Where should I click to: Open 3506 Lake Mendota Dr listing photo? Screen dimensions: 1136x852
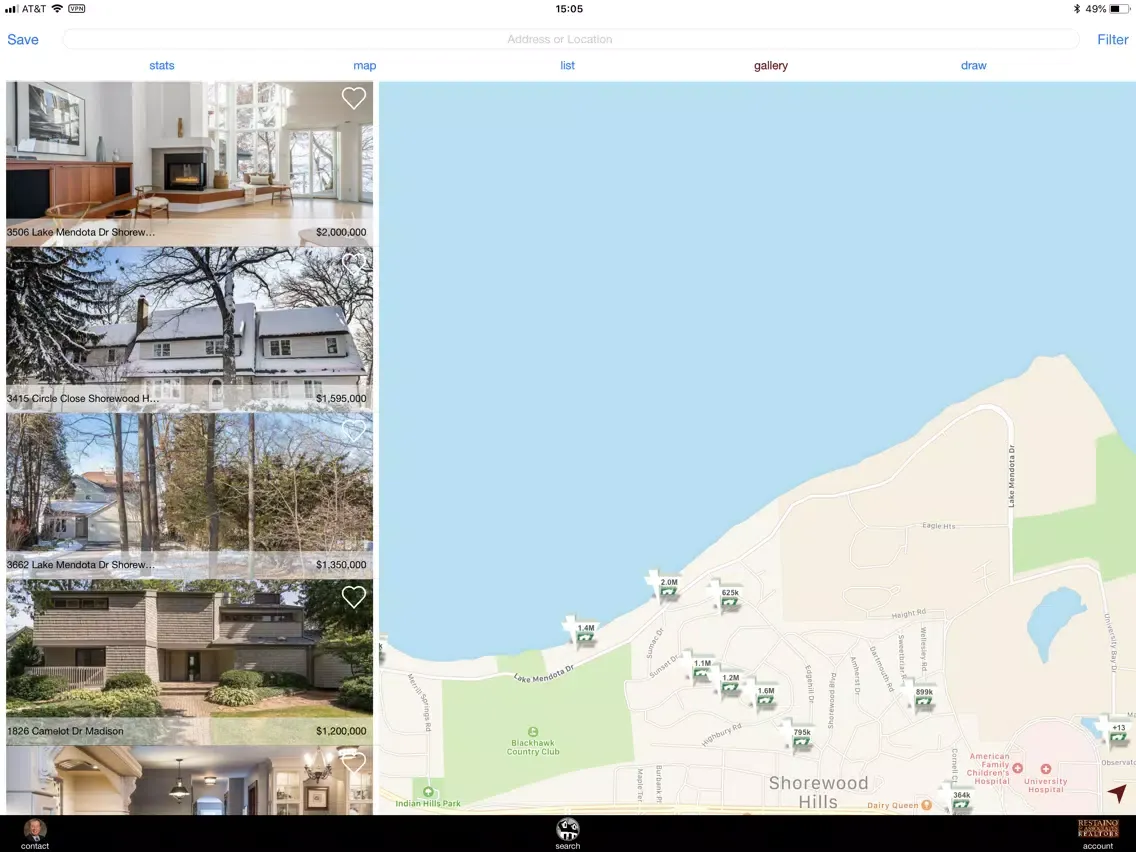(x=190, y=164)
